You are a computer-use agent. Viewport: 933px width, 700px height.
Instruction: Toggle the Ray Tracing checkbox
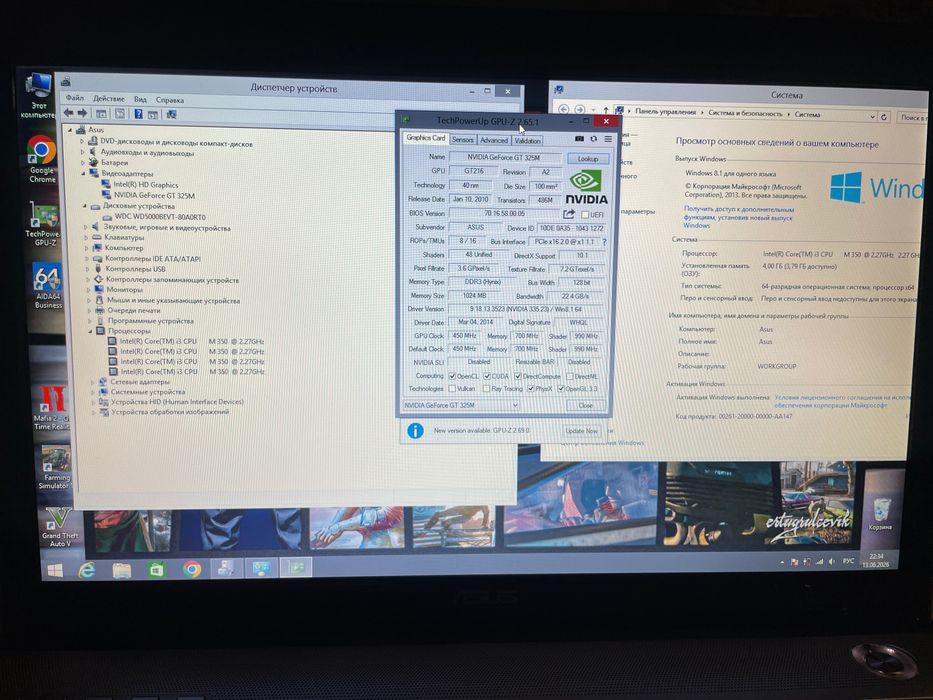pos(487,389)
